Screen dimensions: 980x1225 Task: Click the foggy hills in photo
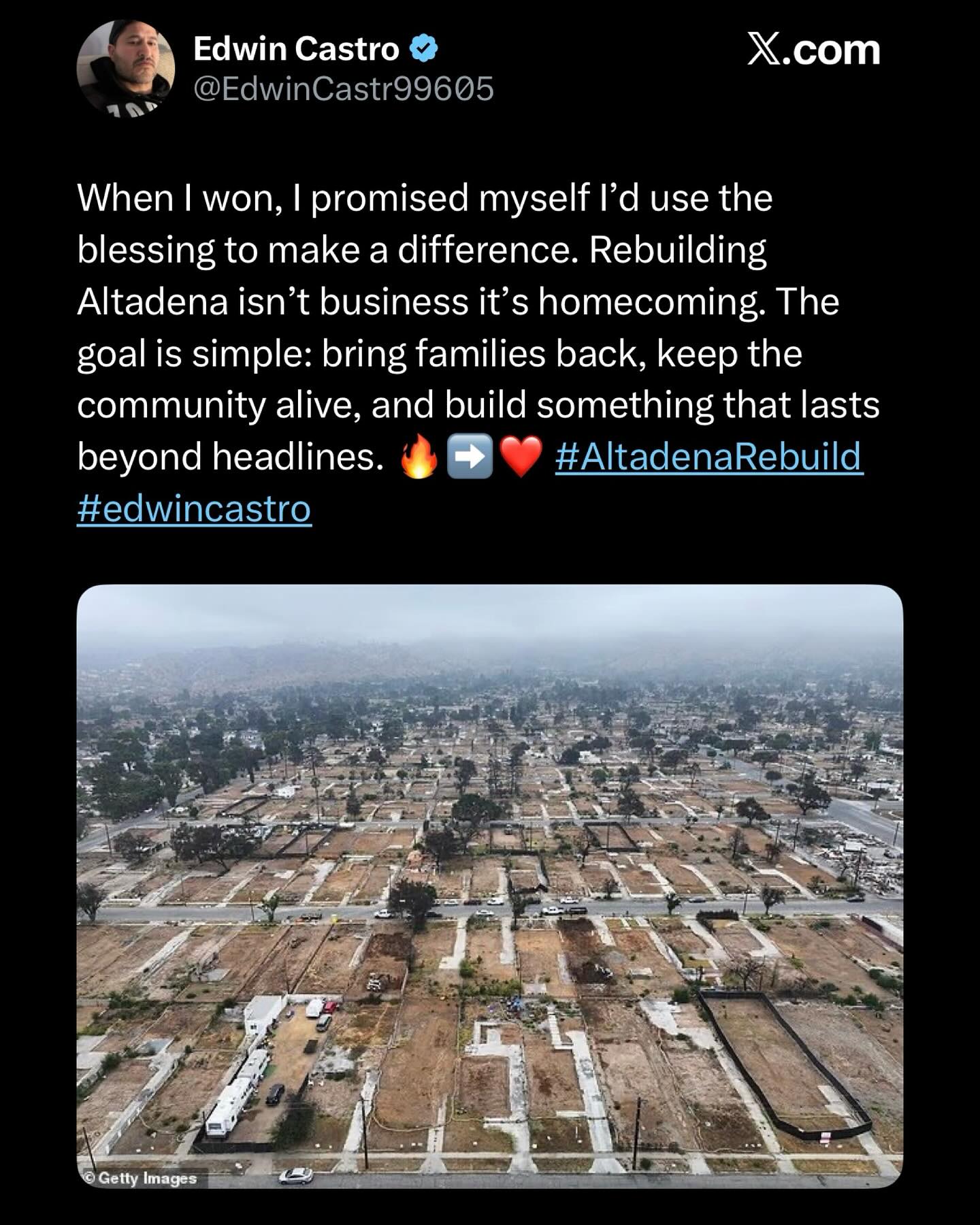coord(490,657)
